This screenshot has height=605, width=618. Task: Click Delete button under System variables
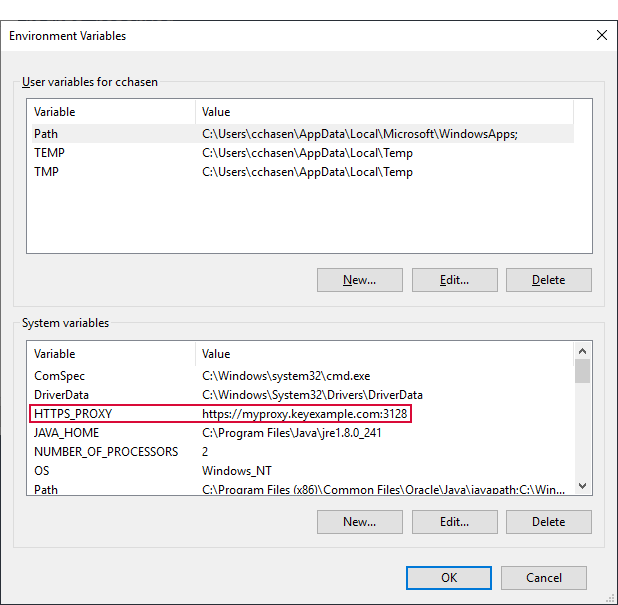pyautogui.click(x=548, y=522)
